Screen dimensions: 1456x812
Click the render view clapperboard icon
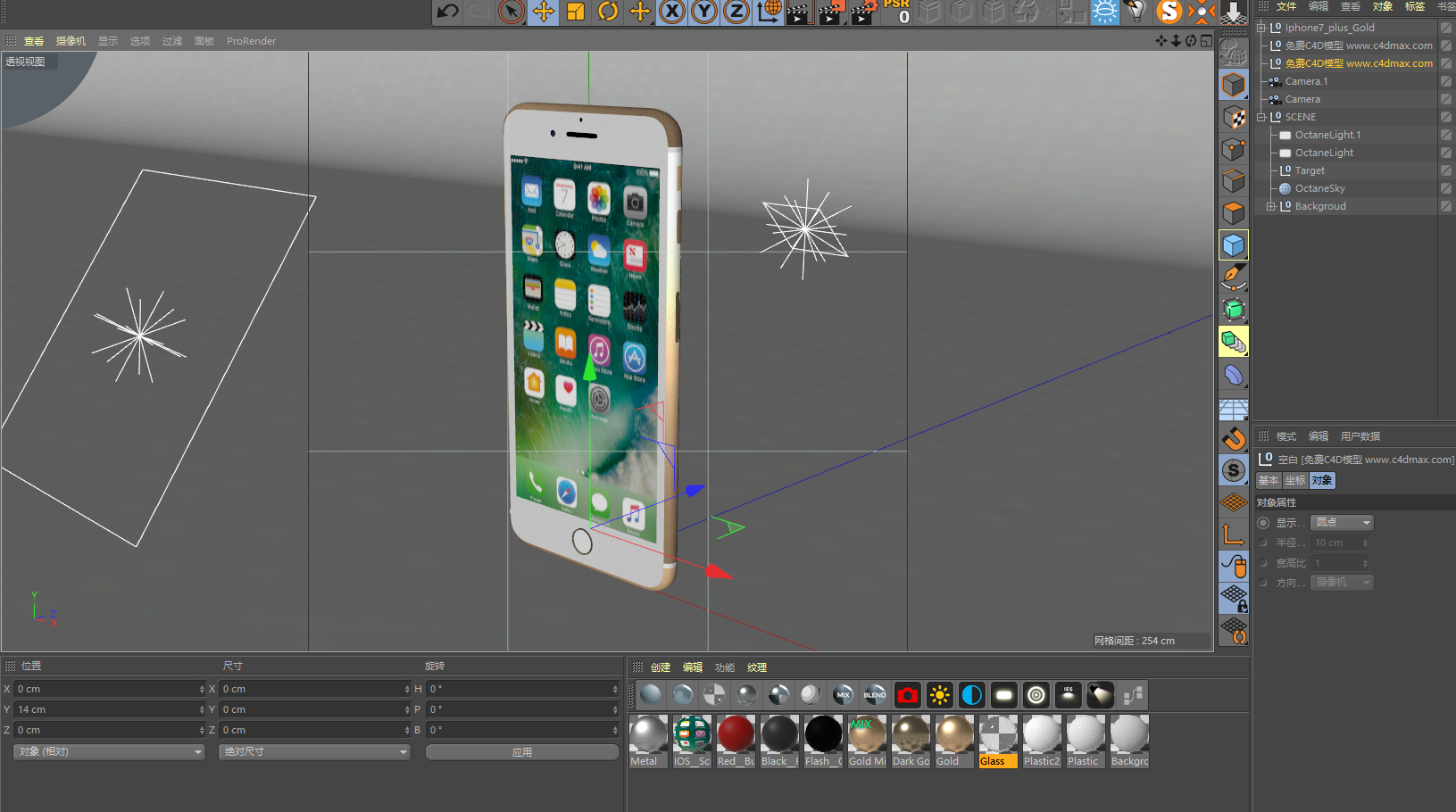click(799, 12)
